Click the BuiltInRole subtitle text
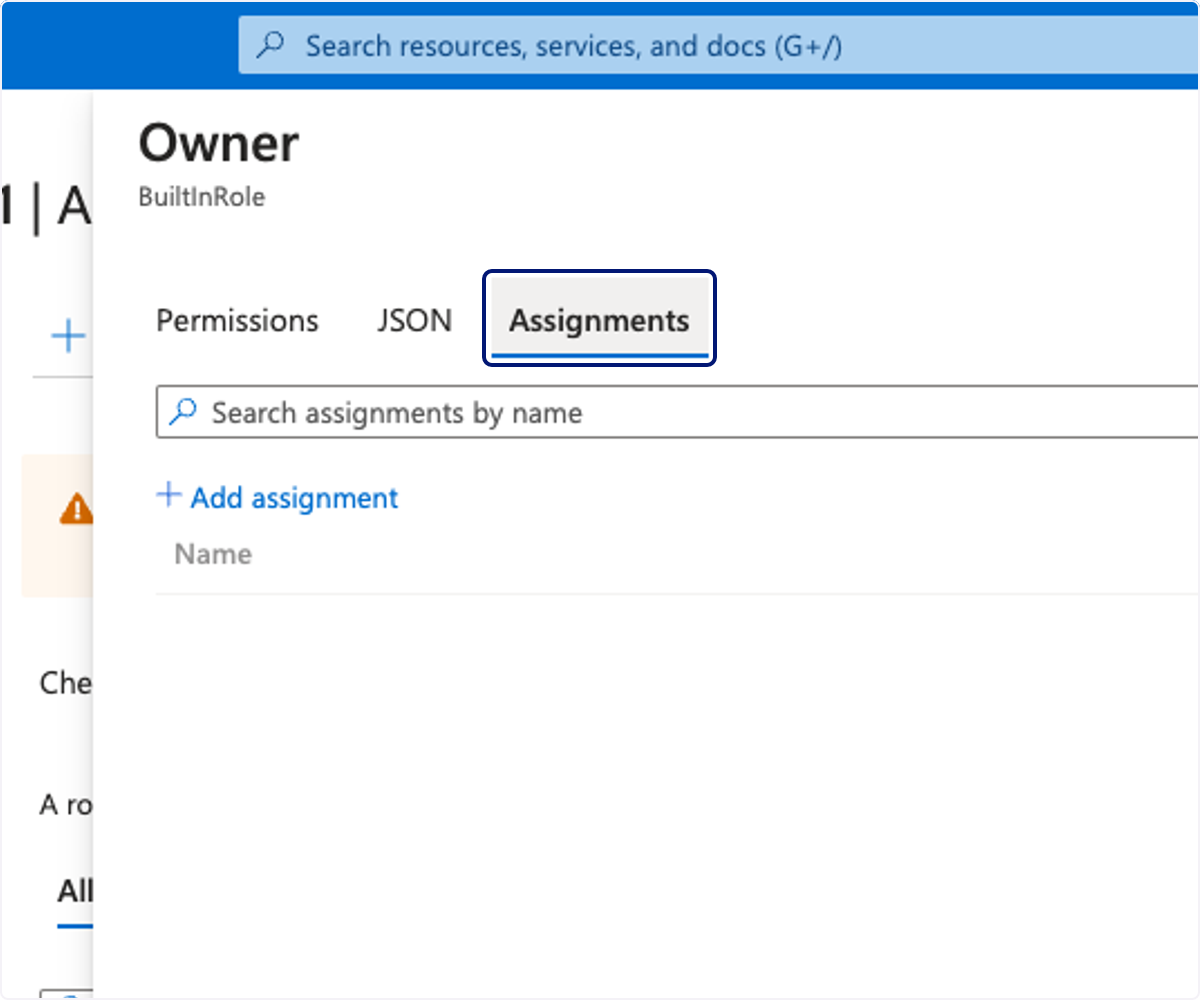1200x1000 pixels. pos(201,197)
